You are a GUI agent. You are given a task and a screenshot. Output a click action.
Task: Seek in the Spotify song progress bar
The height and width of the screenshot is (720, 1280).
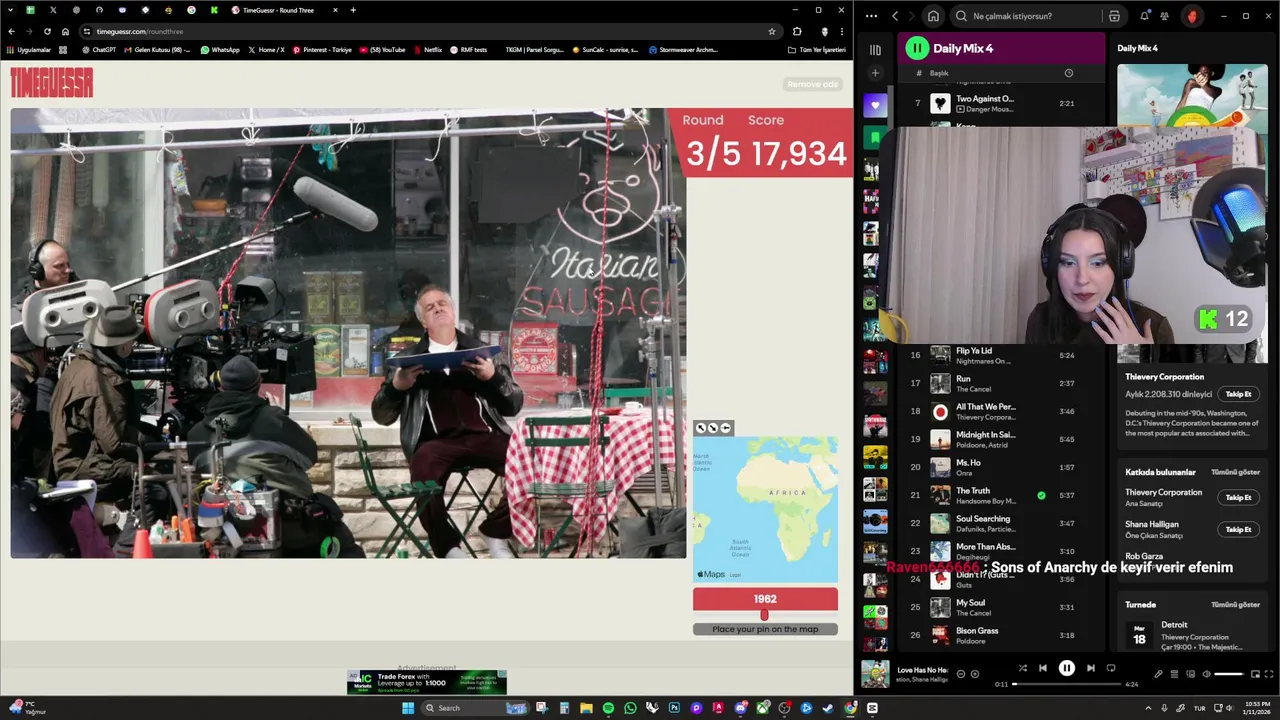click(1066, 684)
